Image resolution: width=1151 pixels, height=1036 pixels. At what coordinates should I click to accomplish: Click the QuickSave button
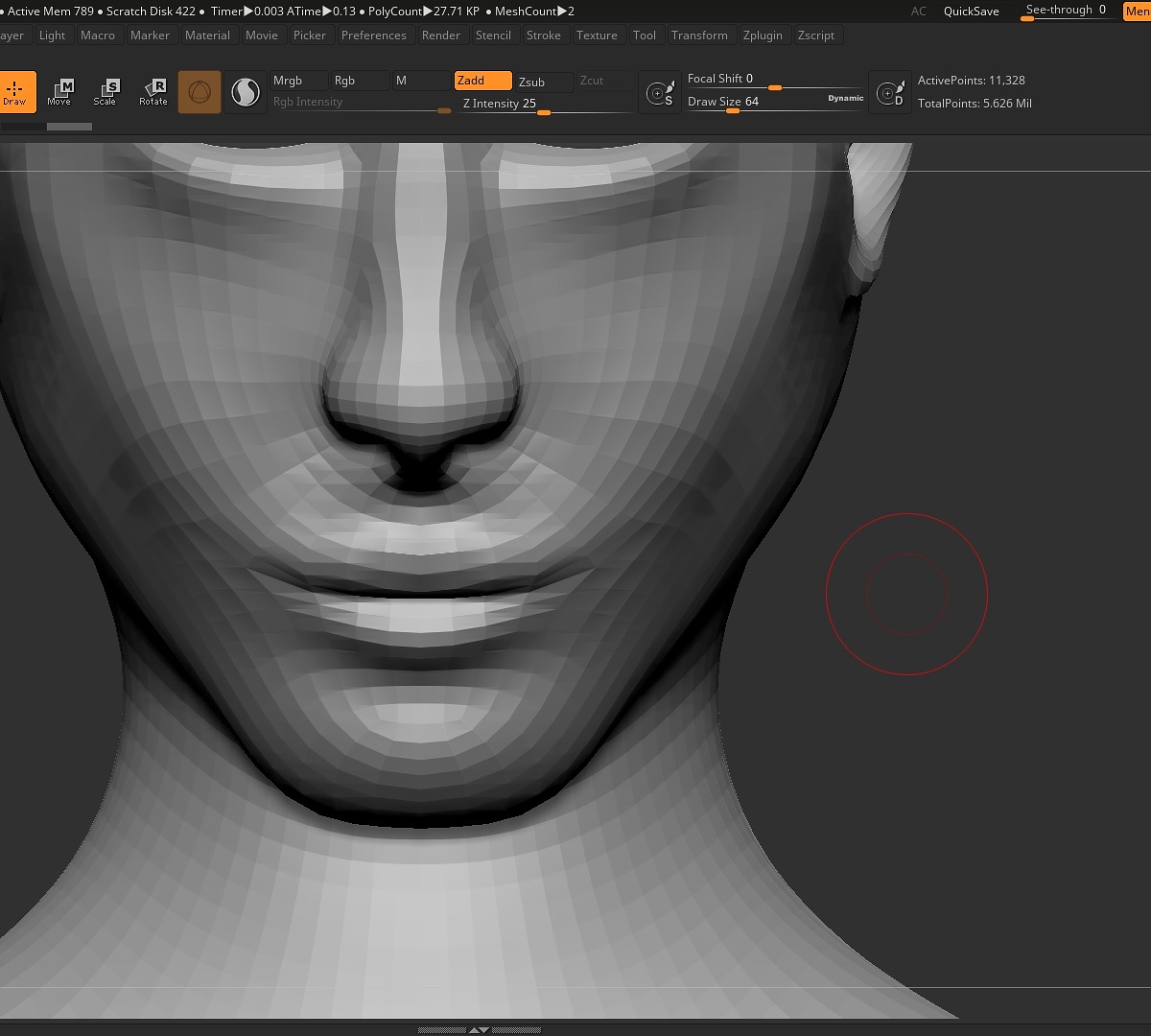(x=972, y=12)
